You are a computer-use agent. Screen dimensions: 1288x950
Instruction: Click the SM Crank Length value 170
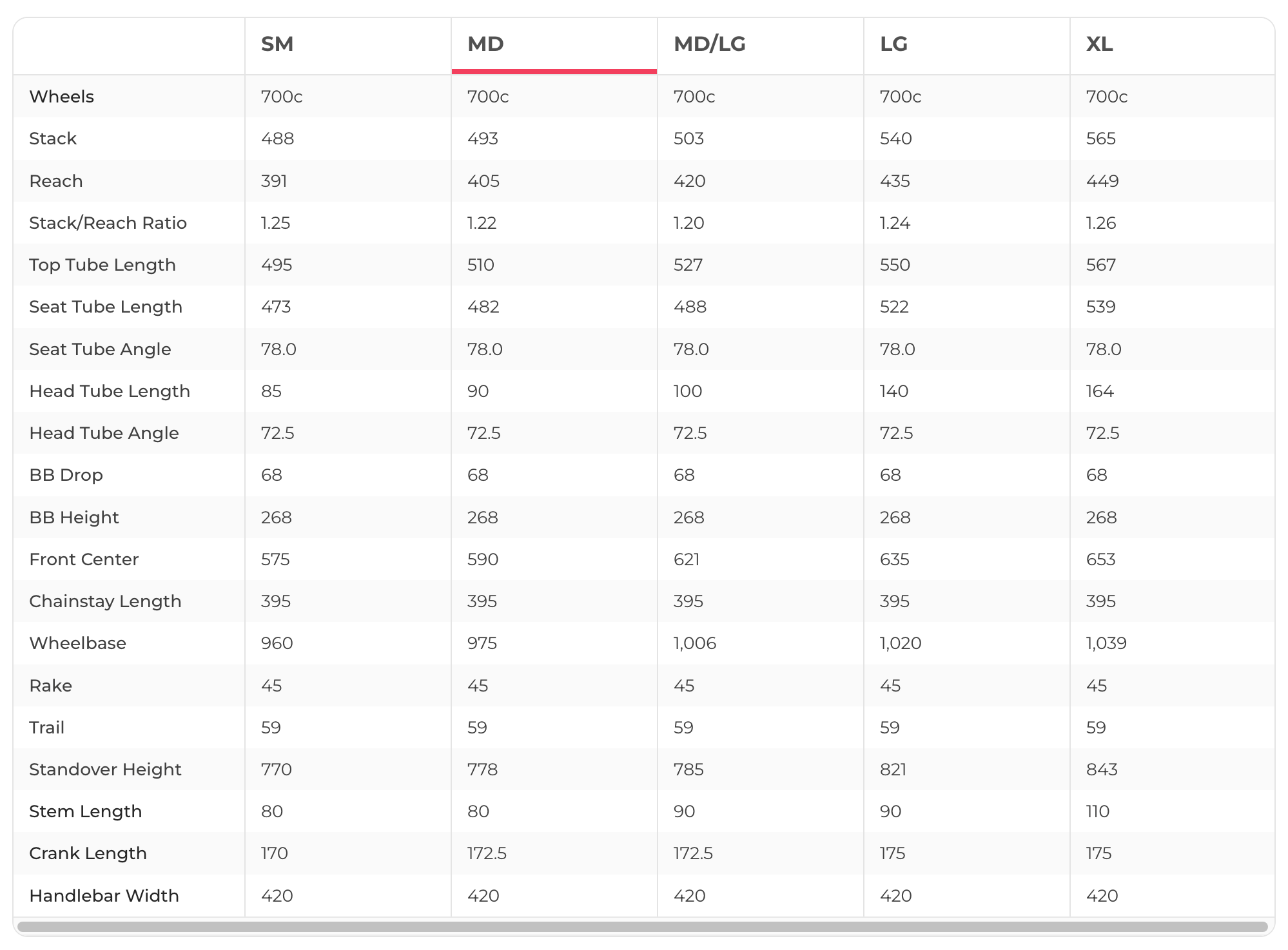(274, 853)
